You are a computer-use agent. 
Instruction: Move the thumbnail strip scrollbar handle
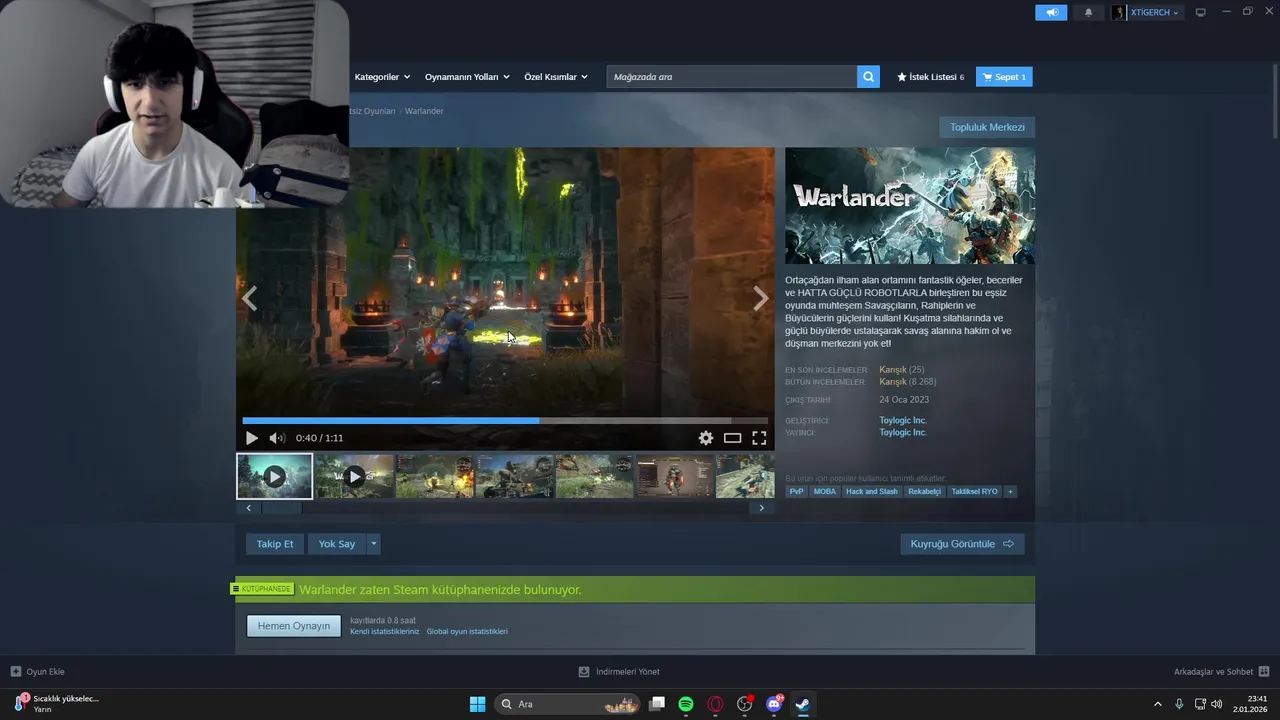pos(282,508)
